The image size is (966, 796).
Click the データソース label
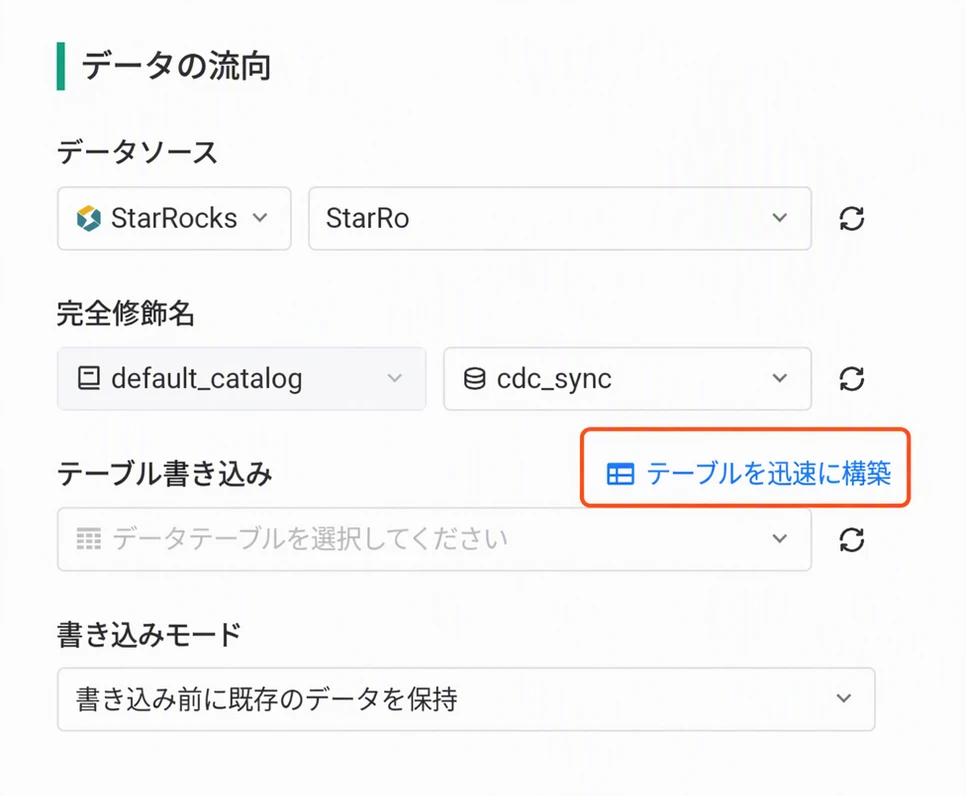click(x=137, y=152)
